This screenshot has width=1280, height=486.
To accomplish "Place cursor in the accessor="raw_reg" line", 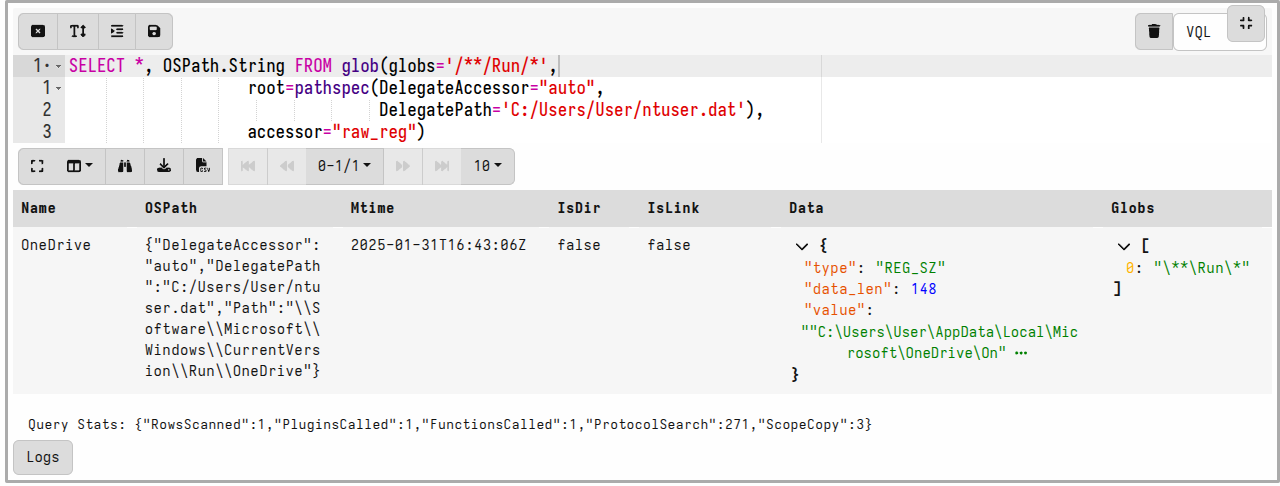I will [x=337, y=132].
